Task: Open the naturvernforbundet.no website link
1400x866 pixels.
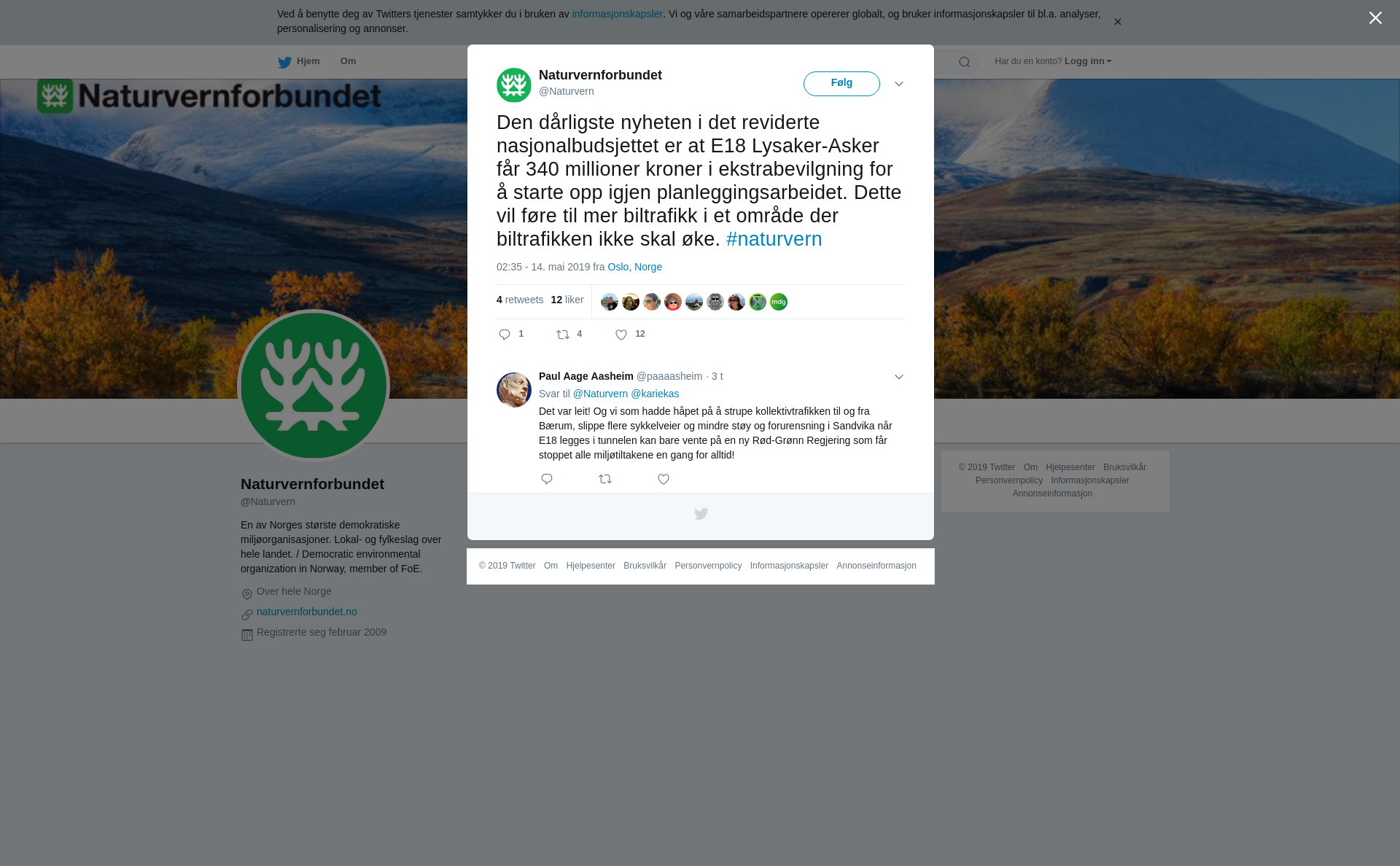Action: point(306,612)
